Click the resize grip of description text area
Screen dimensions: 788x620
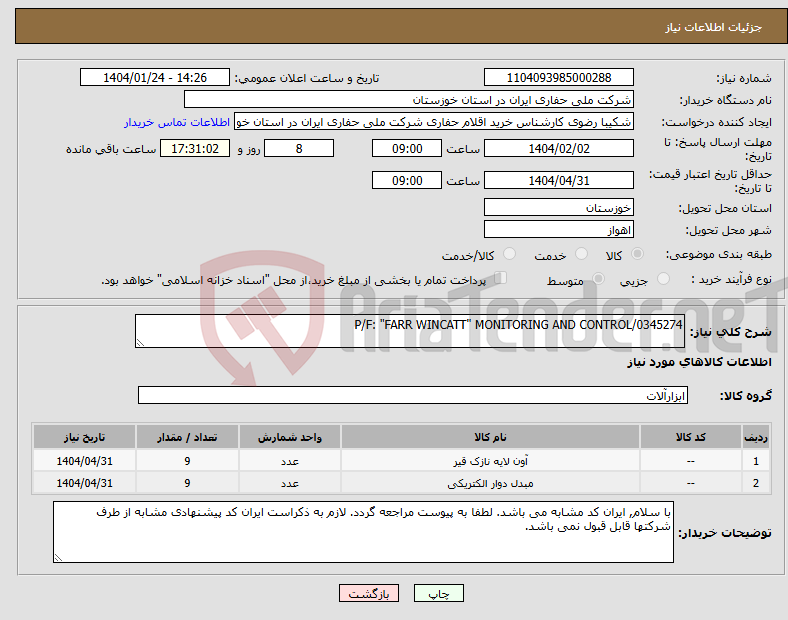pos(140,343)
